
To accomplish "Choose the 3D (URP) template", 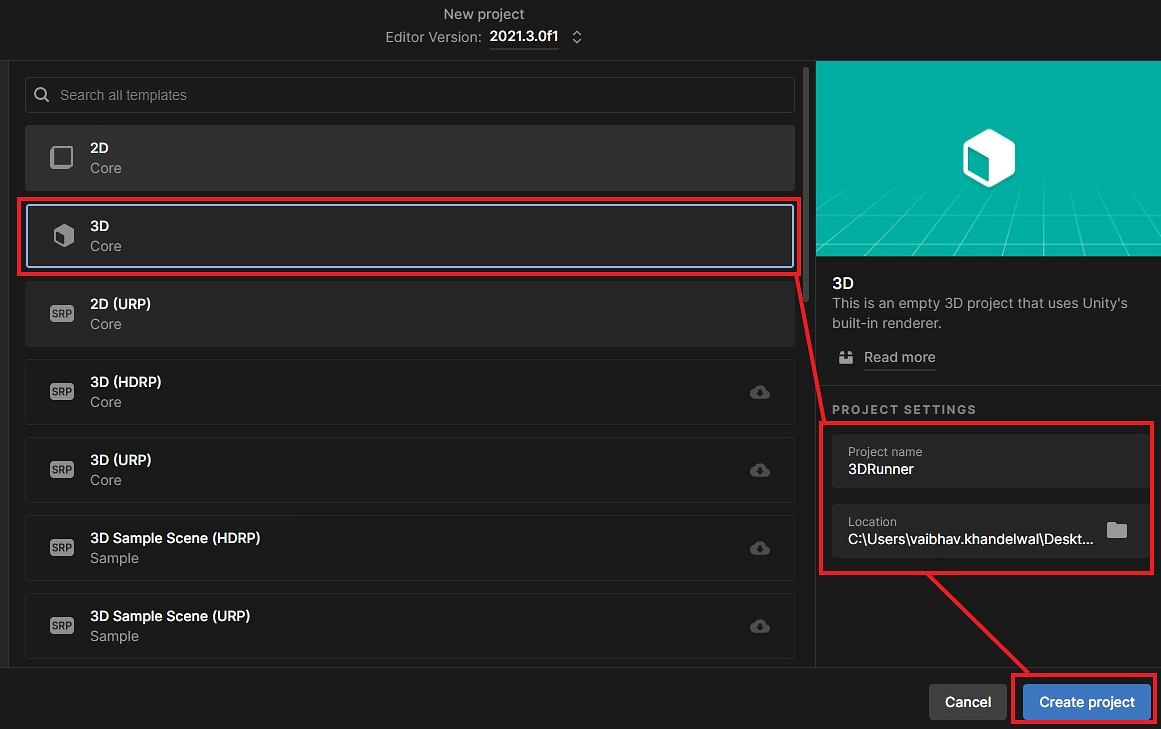I will [409, 470].
